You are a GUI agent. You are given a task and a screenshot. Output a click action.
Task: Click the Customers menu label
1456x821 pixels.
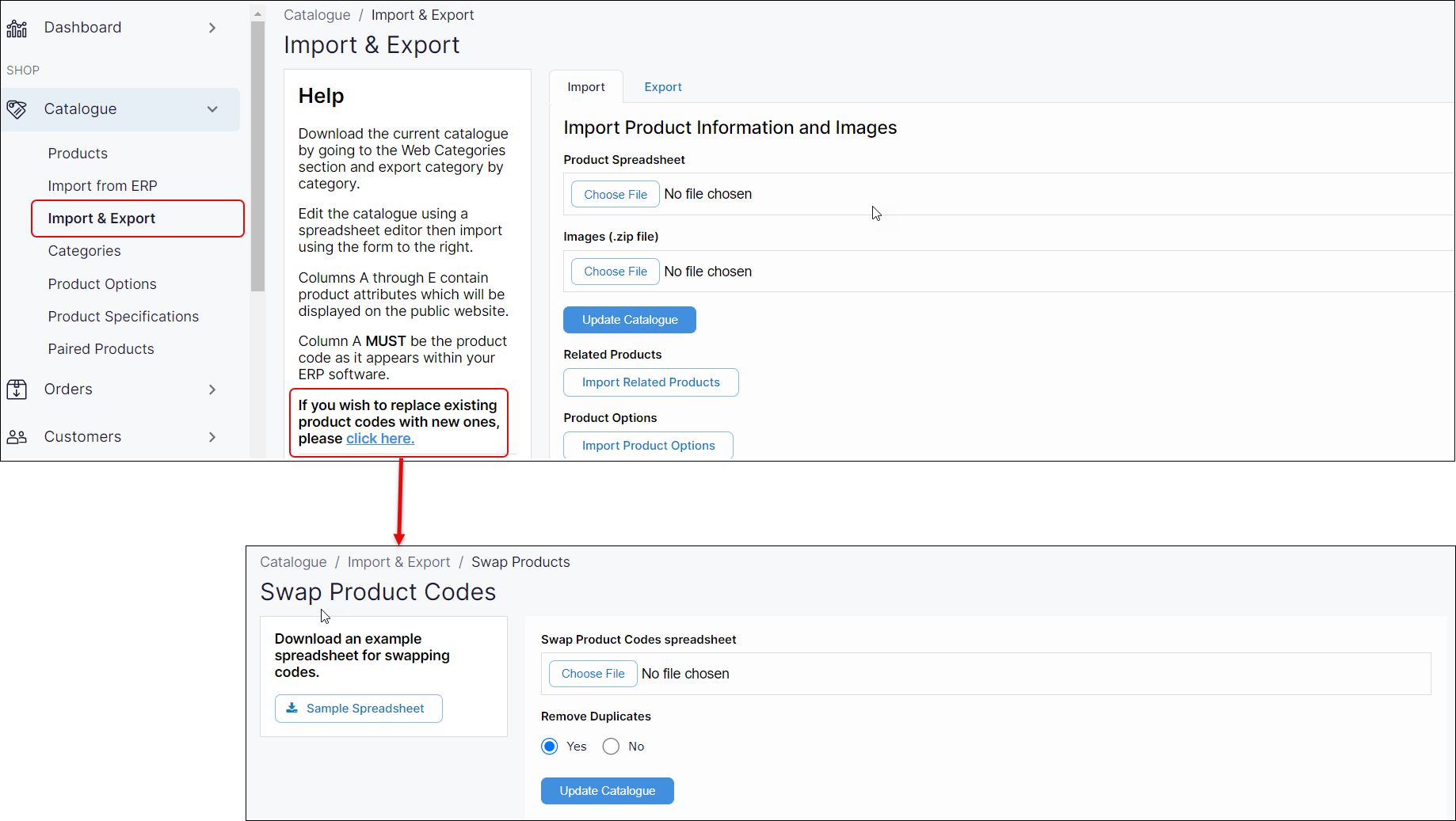click(x=82, y=437)
